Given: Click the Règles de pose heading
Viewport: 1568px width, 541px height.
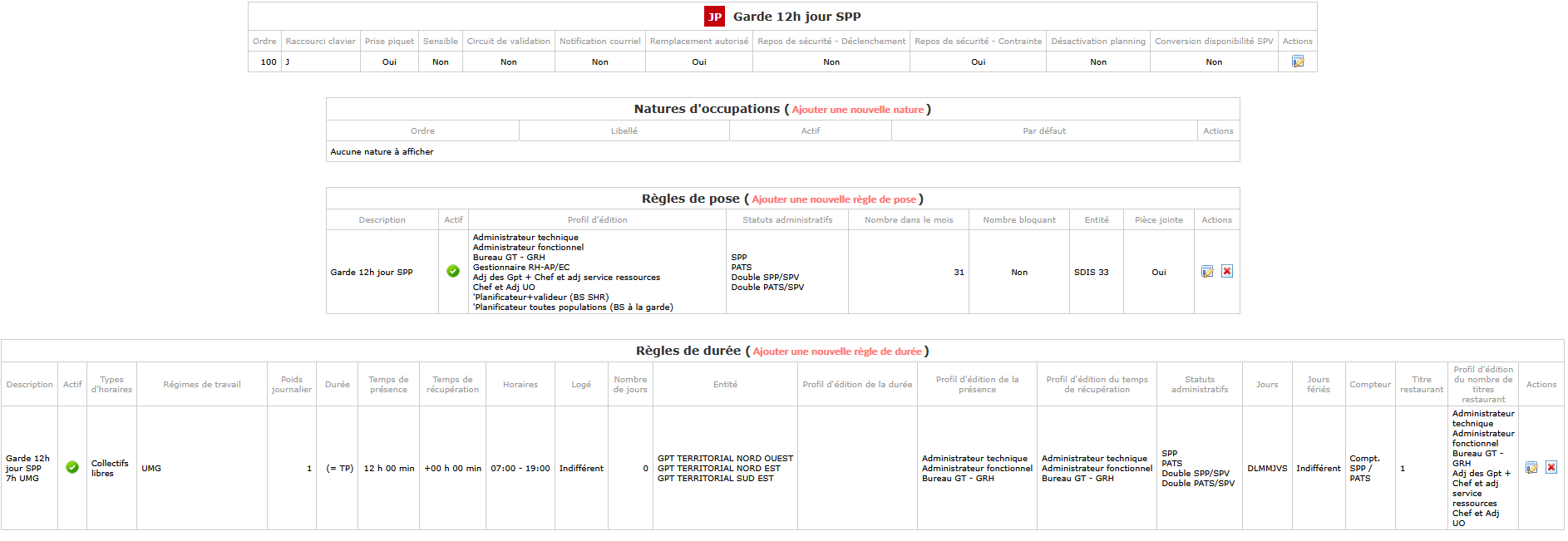Looking at the screenshot, I should (x=690, y=199).
